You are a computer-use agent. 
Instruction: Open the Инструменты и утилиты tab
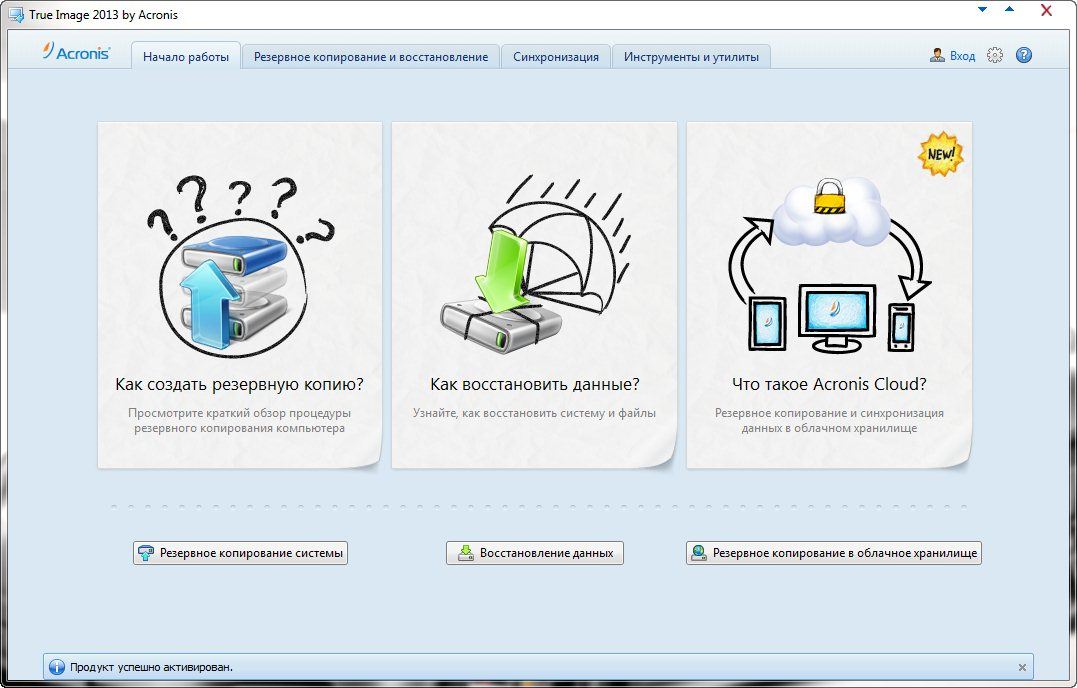click(x=691, y=57)
